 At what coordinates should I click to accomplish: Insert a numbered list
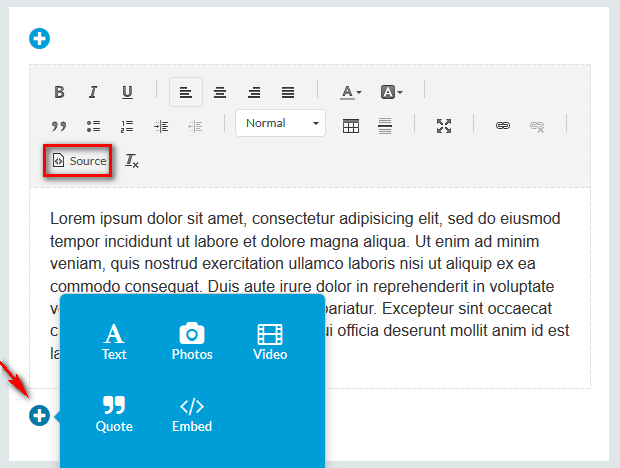pos(127,126)
